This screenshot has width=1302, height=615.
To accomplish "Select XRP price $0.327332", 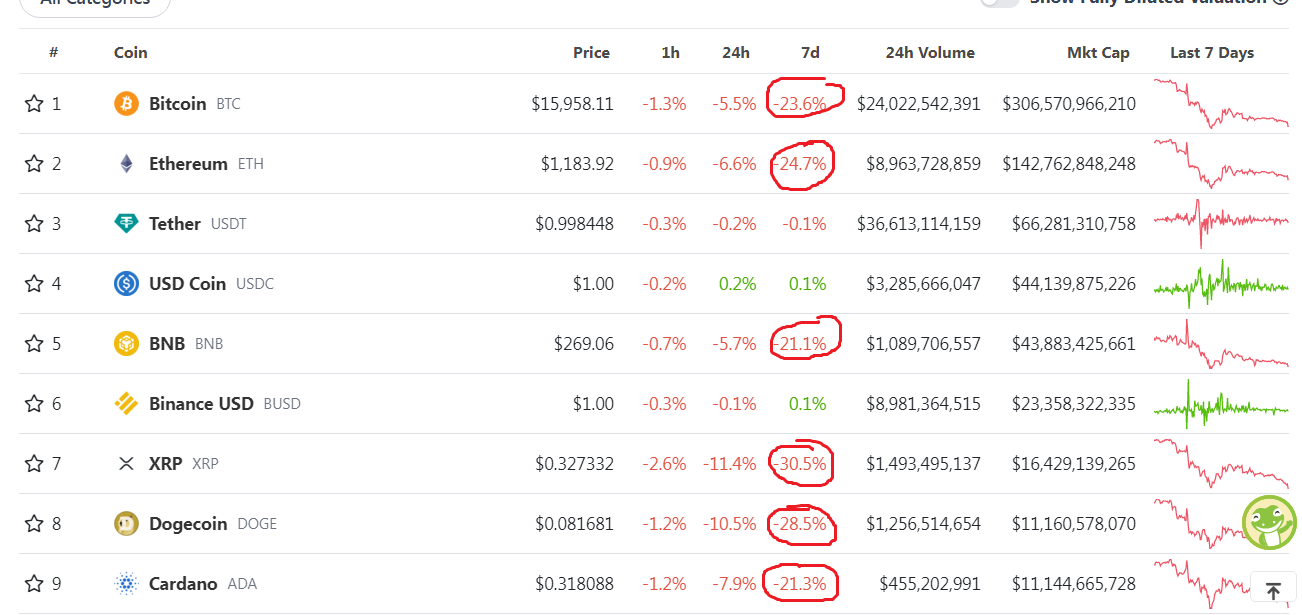I will coord(575,464).
